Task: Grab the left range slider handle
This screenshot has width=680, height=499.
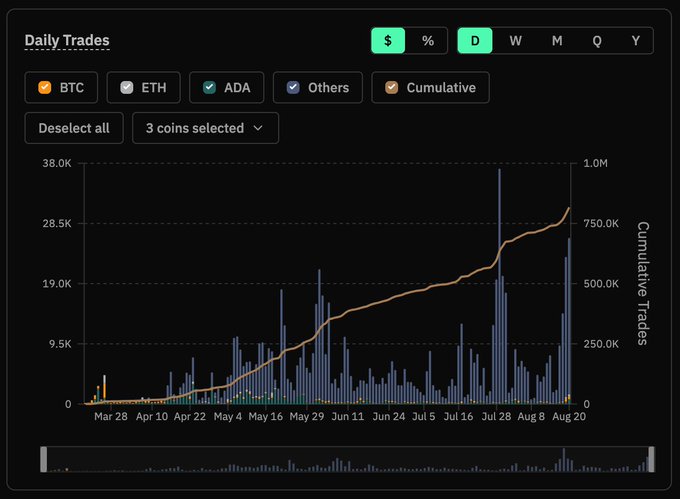Action: 43,459
